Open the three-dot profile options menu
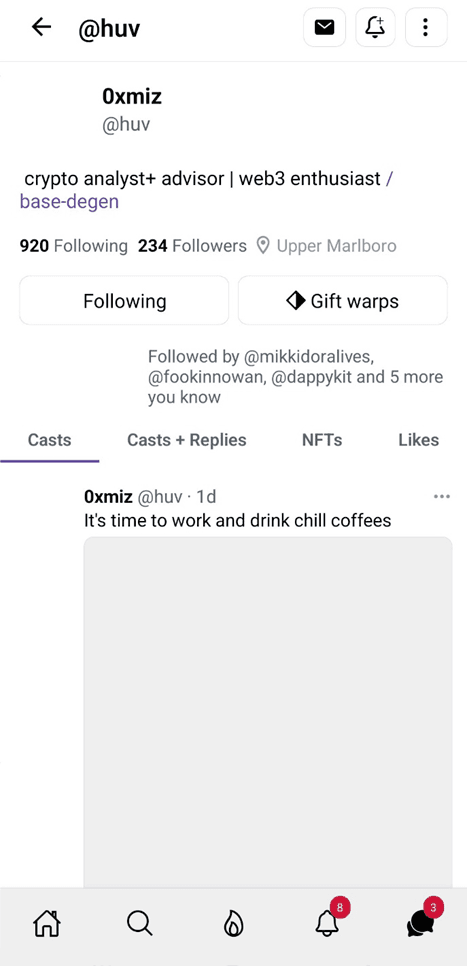467x966 pixels. (x=426, y=27)
